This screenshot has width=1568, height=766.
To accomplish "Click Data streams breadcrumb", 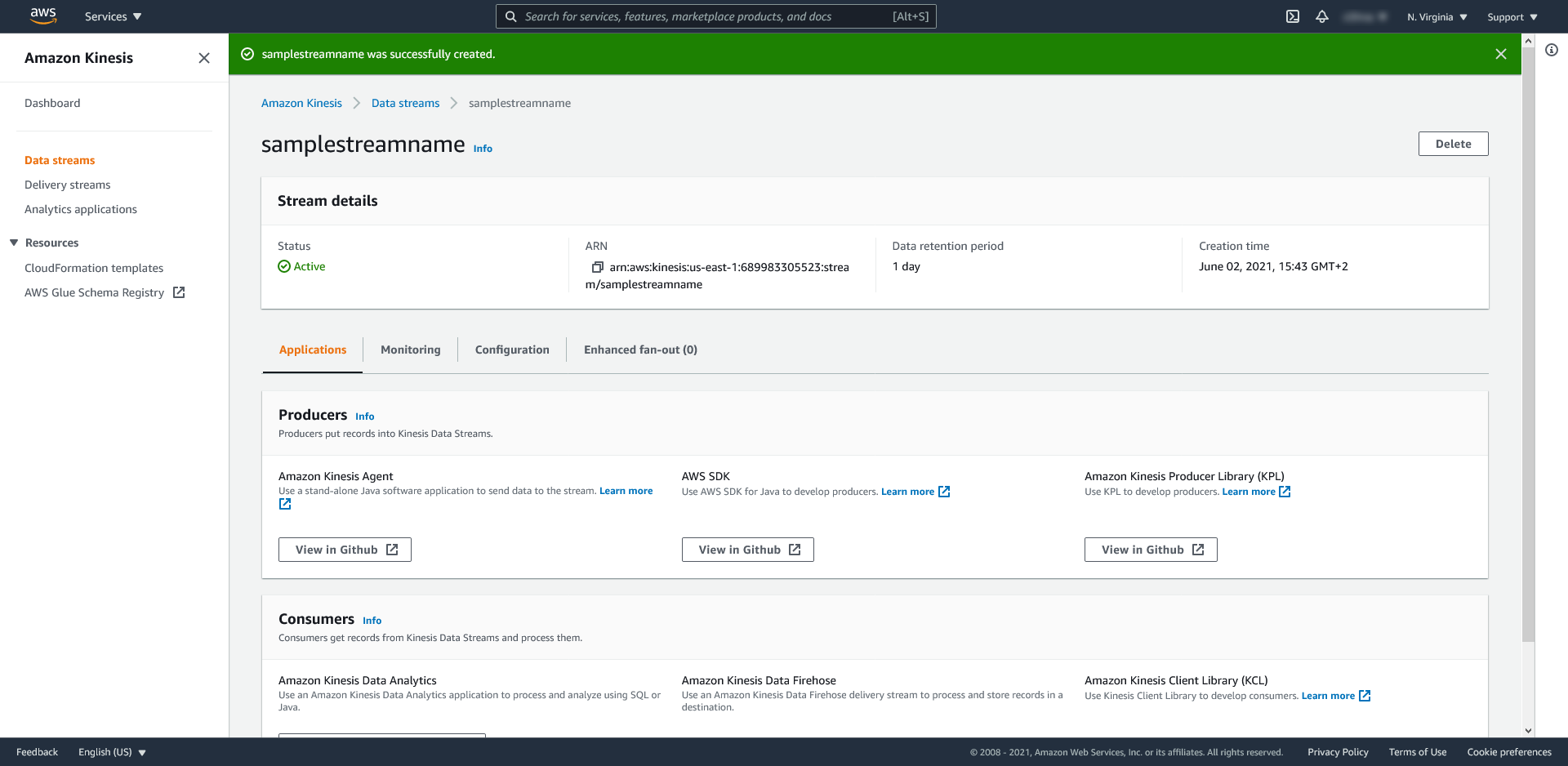I will (405, 103).
